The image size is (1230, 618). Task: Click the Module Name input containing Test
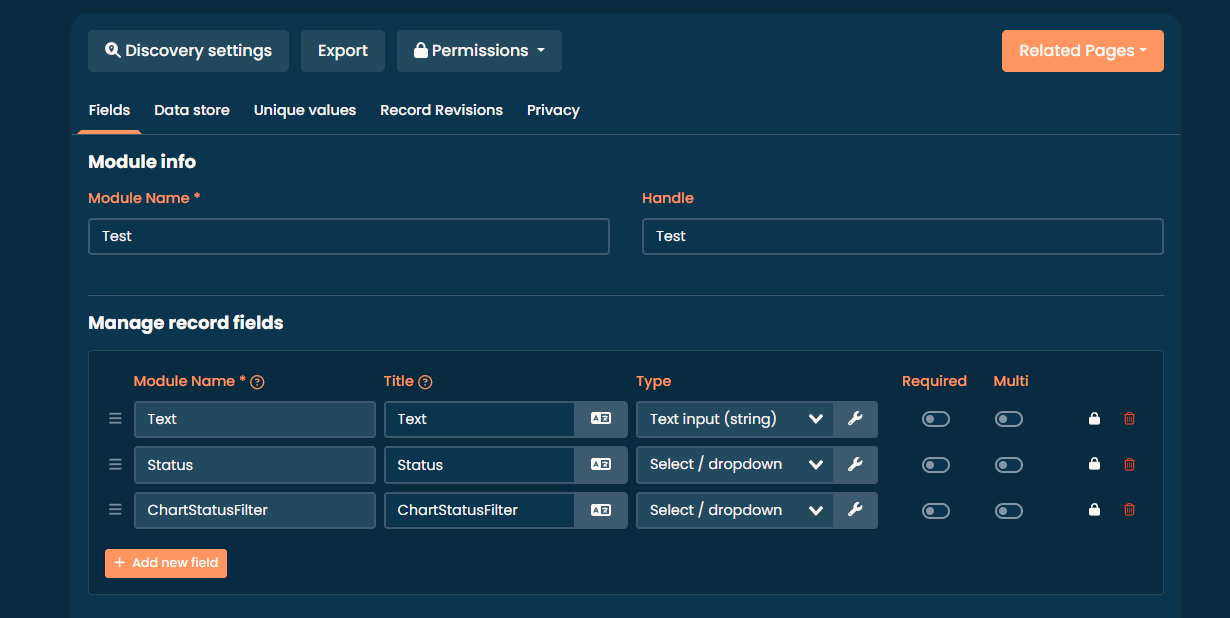click(x=349, y=237)
